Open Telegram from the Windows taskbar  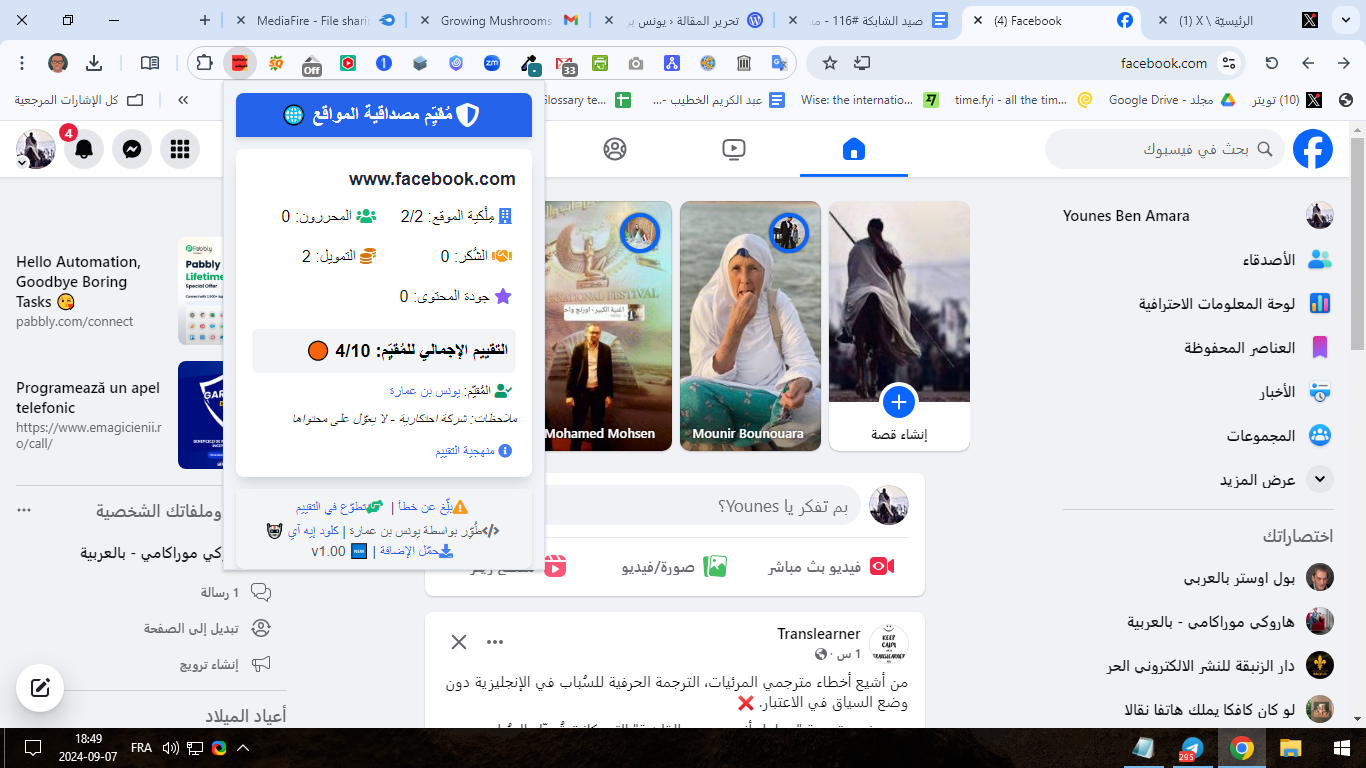pos(1190,748)
